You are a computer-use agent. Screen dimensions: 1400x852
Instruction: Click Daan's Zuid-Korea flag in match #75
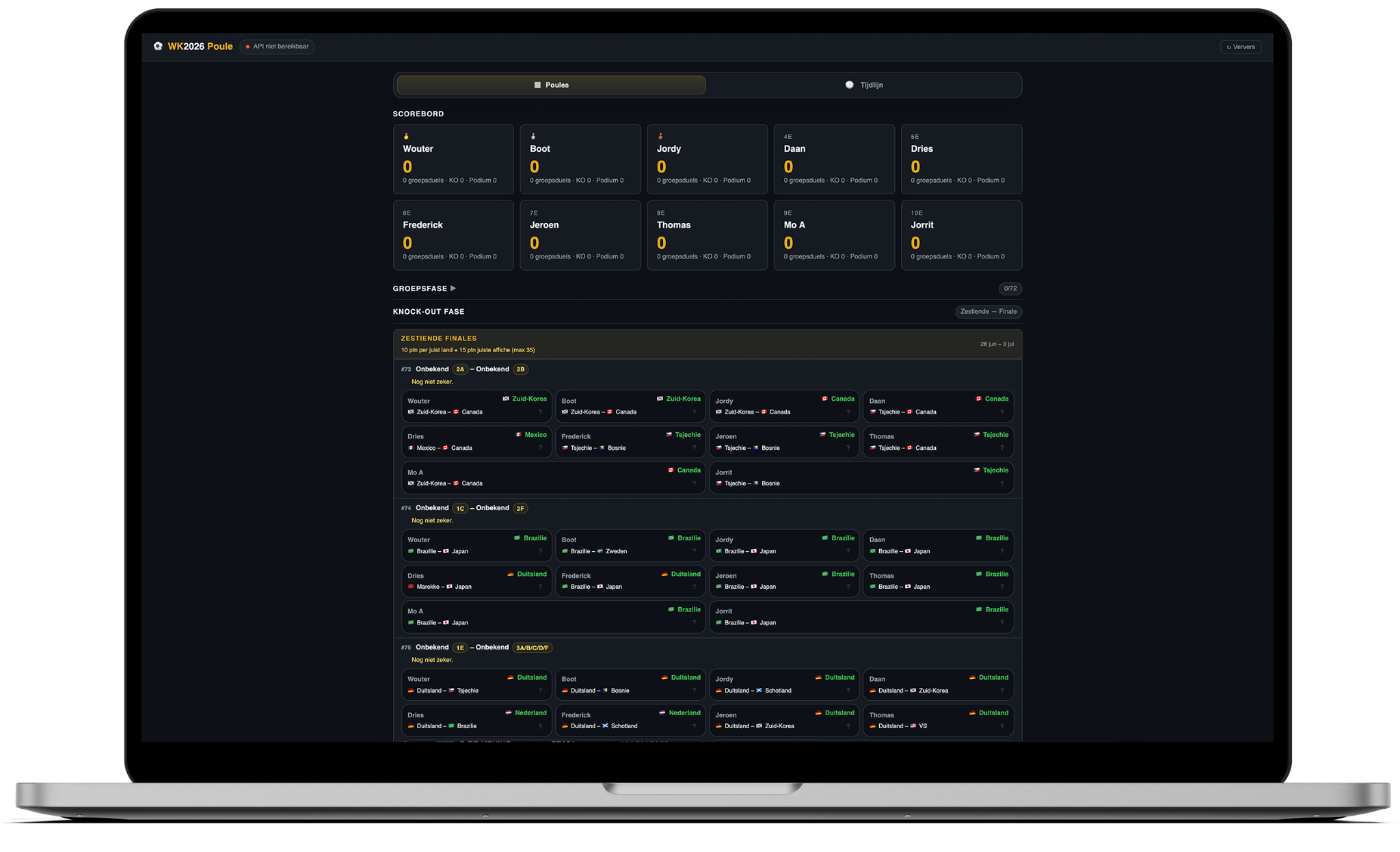point(913,691)
